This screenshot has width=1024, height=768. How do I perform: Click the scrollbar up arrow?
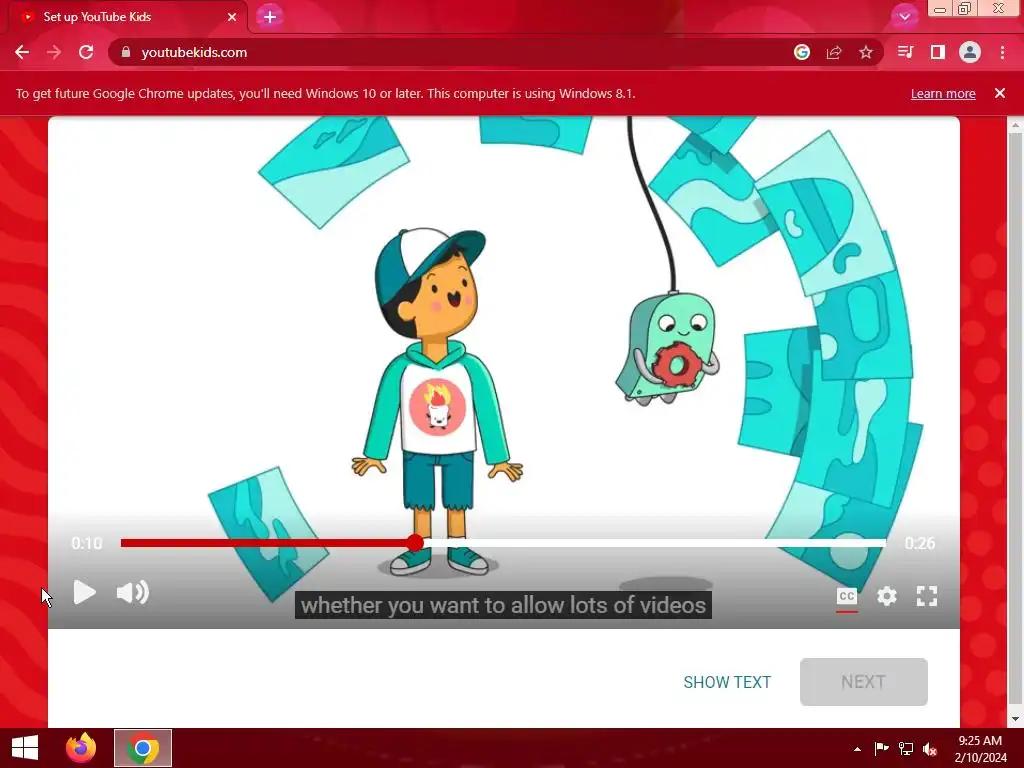click(1015, 125)
